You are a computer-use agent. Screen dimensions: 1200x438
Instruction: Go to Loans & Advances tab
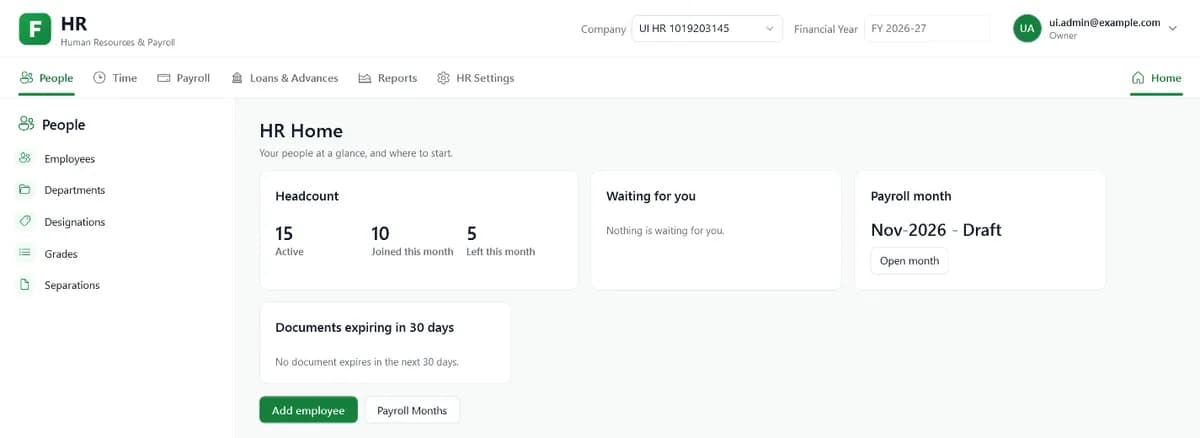(x=285, y=78)
